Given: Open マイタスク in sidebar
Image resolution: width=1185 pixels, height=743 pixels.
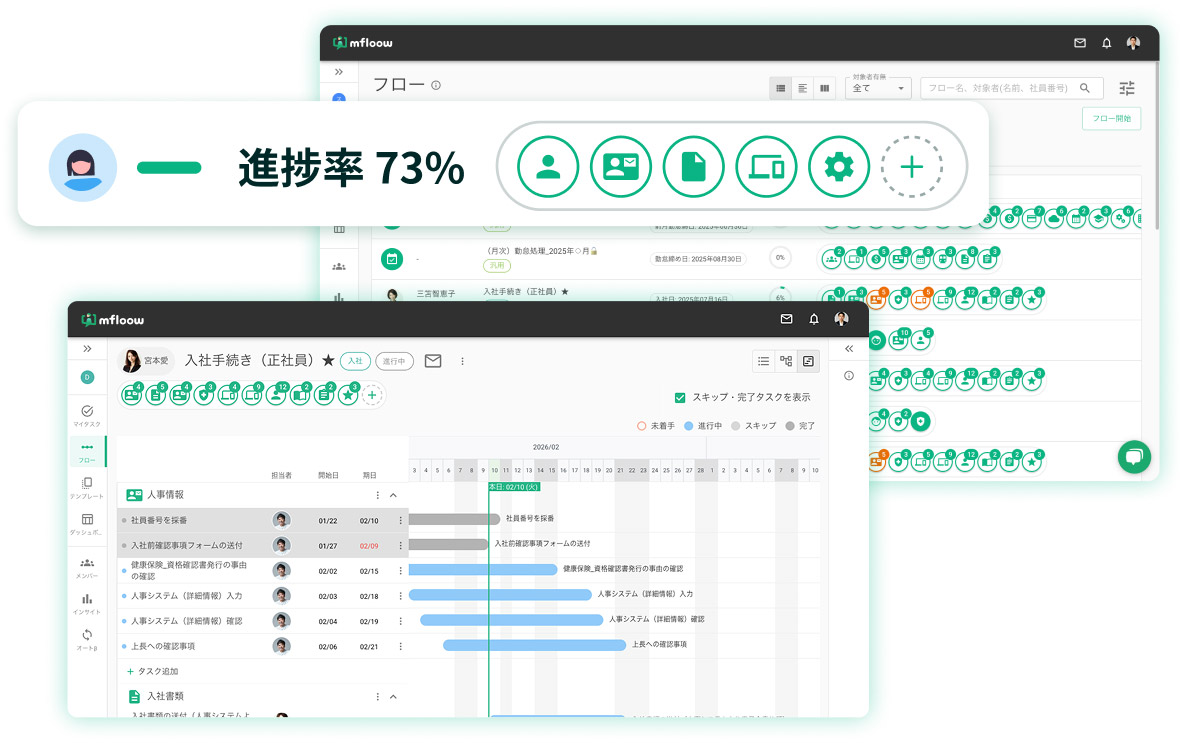Looking at the screenshot, I should pyautogui.click(x=87, y=415).
